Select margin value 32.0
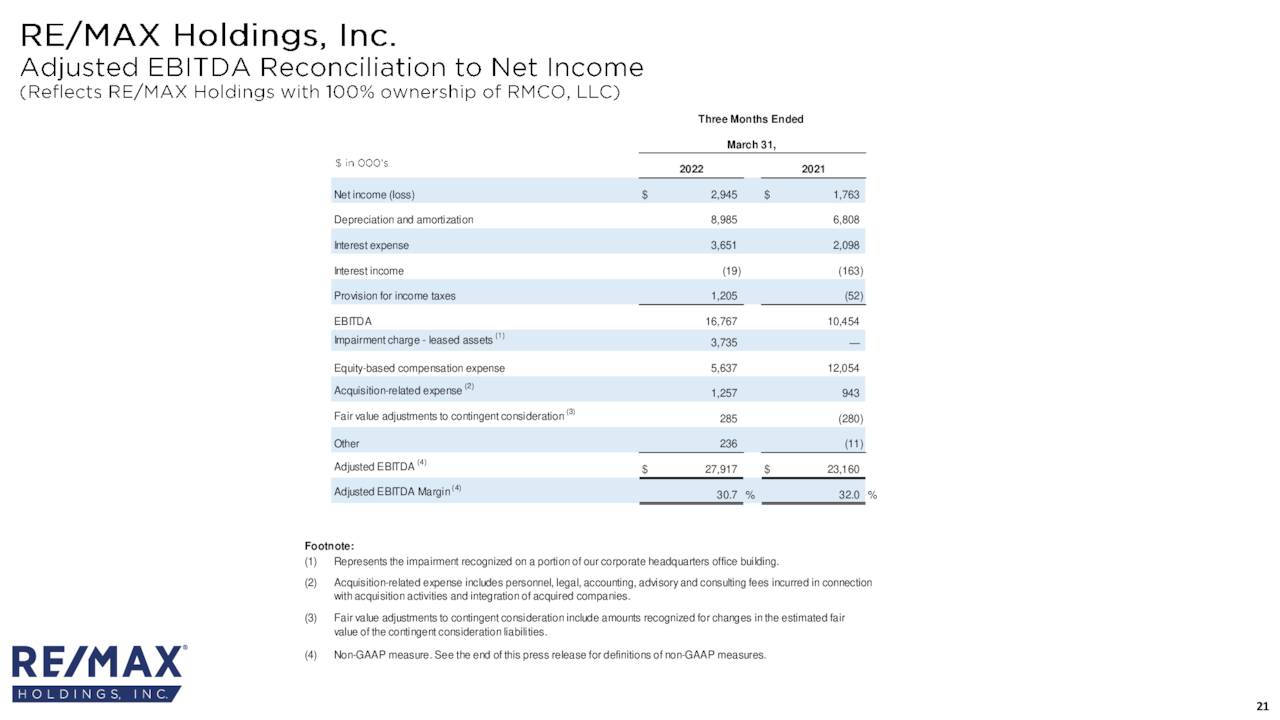Viewport: 1280px width, 720px height. (850, 494)
